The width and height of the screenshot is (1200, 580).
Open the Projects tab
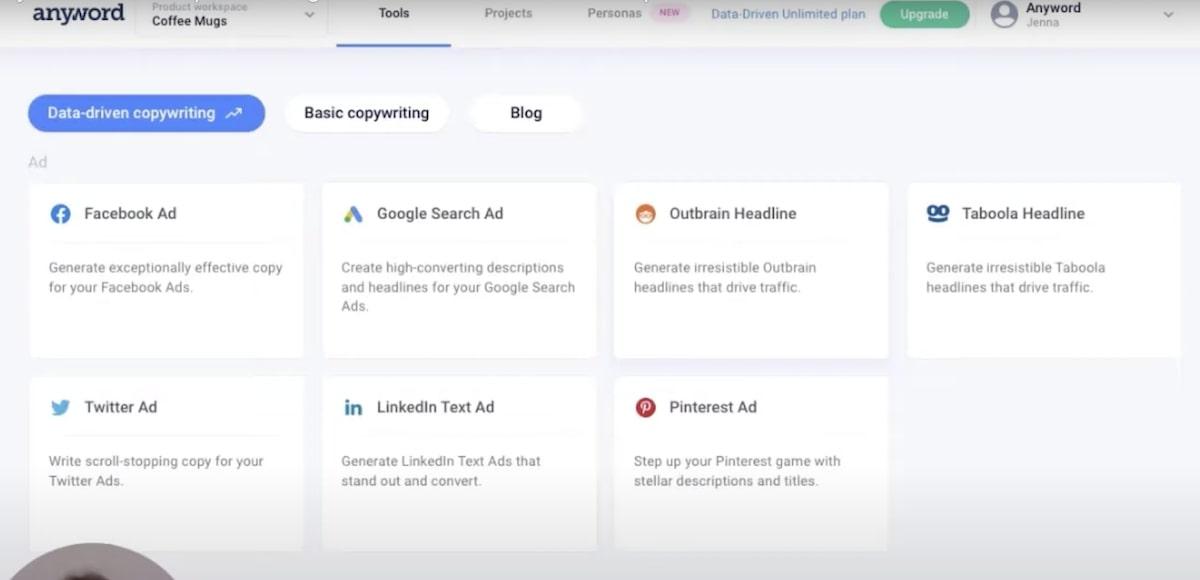click(508, 14)
